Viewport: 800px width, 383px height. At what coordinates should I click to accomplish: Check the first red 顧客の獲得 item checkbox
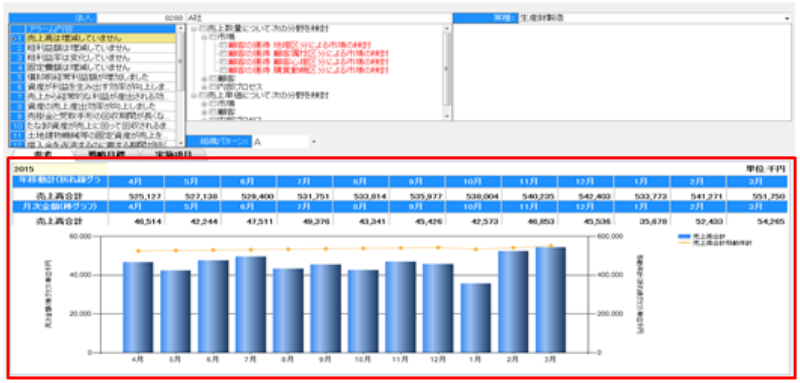223,45
